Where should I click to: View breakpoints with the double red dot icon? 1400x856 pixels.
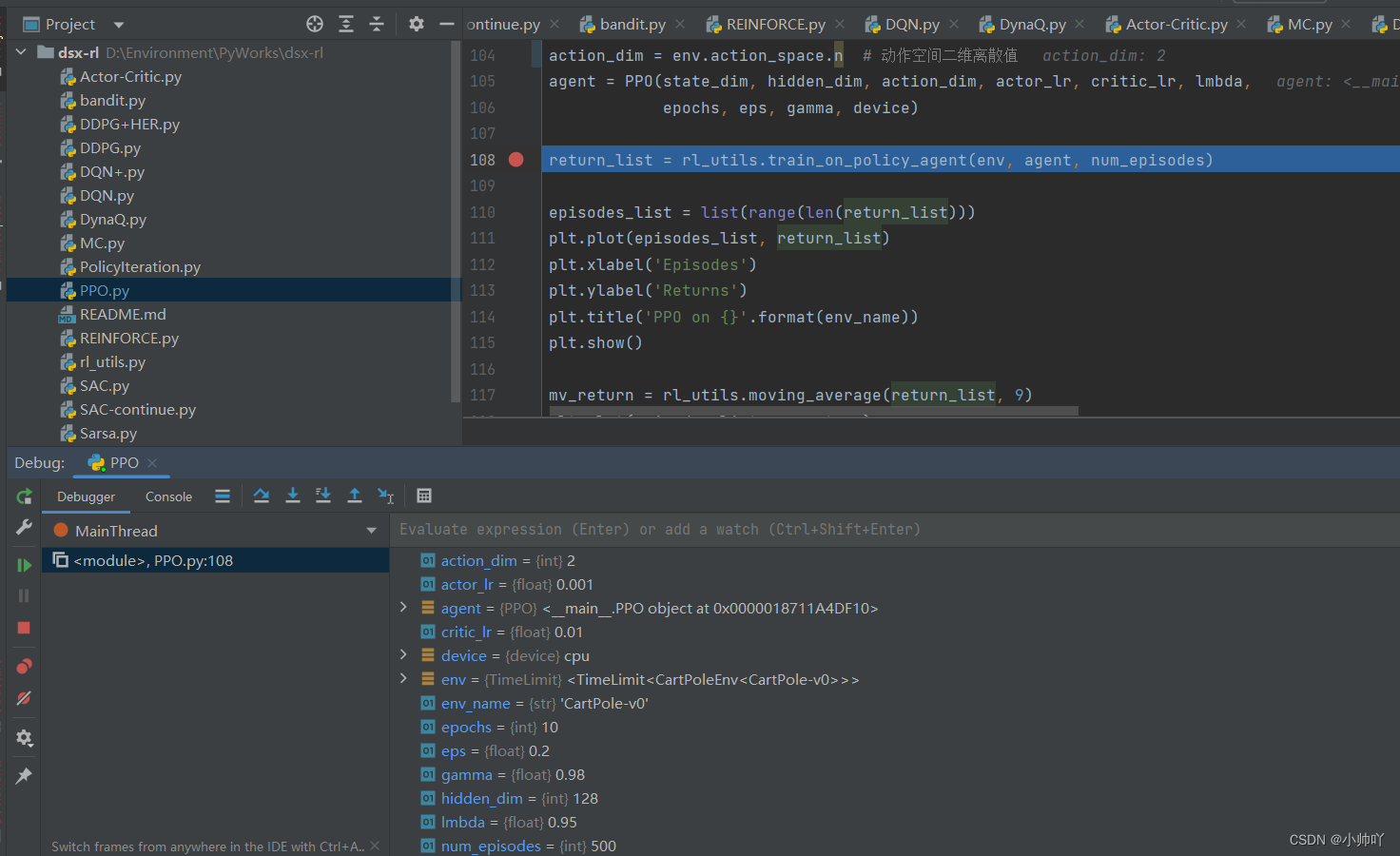tap(24, 666)
